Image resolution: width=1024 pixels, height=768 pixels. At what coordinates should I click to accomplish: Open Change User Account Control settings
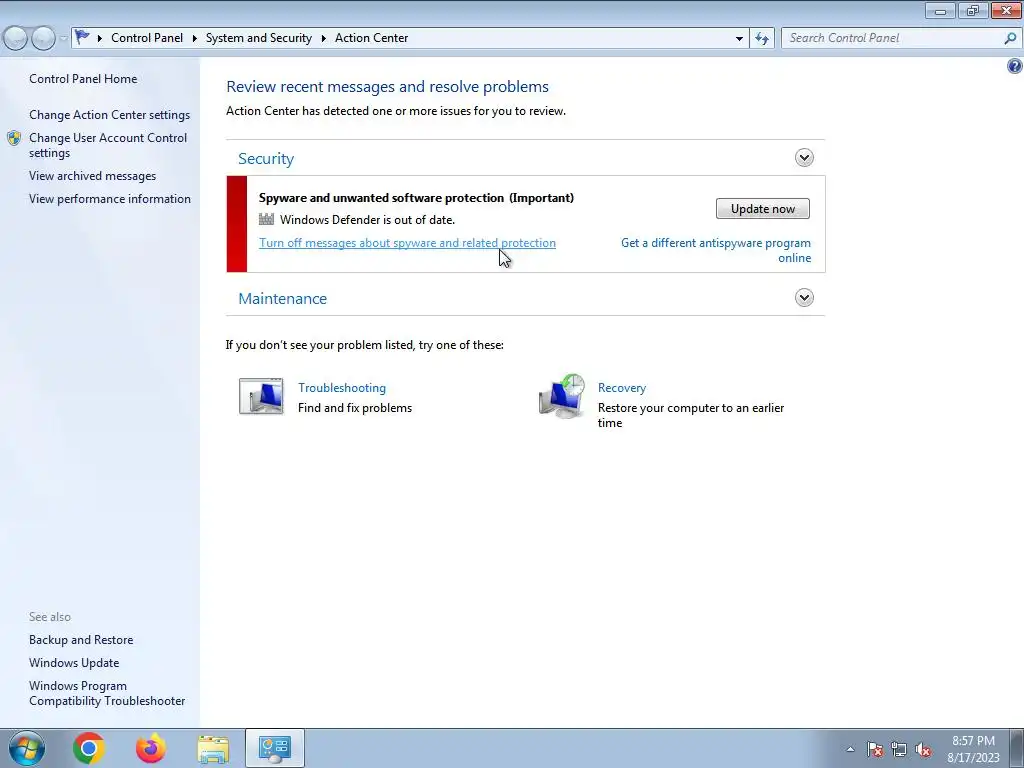[108, 145]
